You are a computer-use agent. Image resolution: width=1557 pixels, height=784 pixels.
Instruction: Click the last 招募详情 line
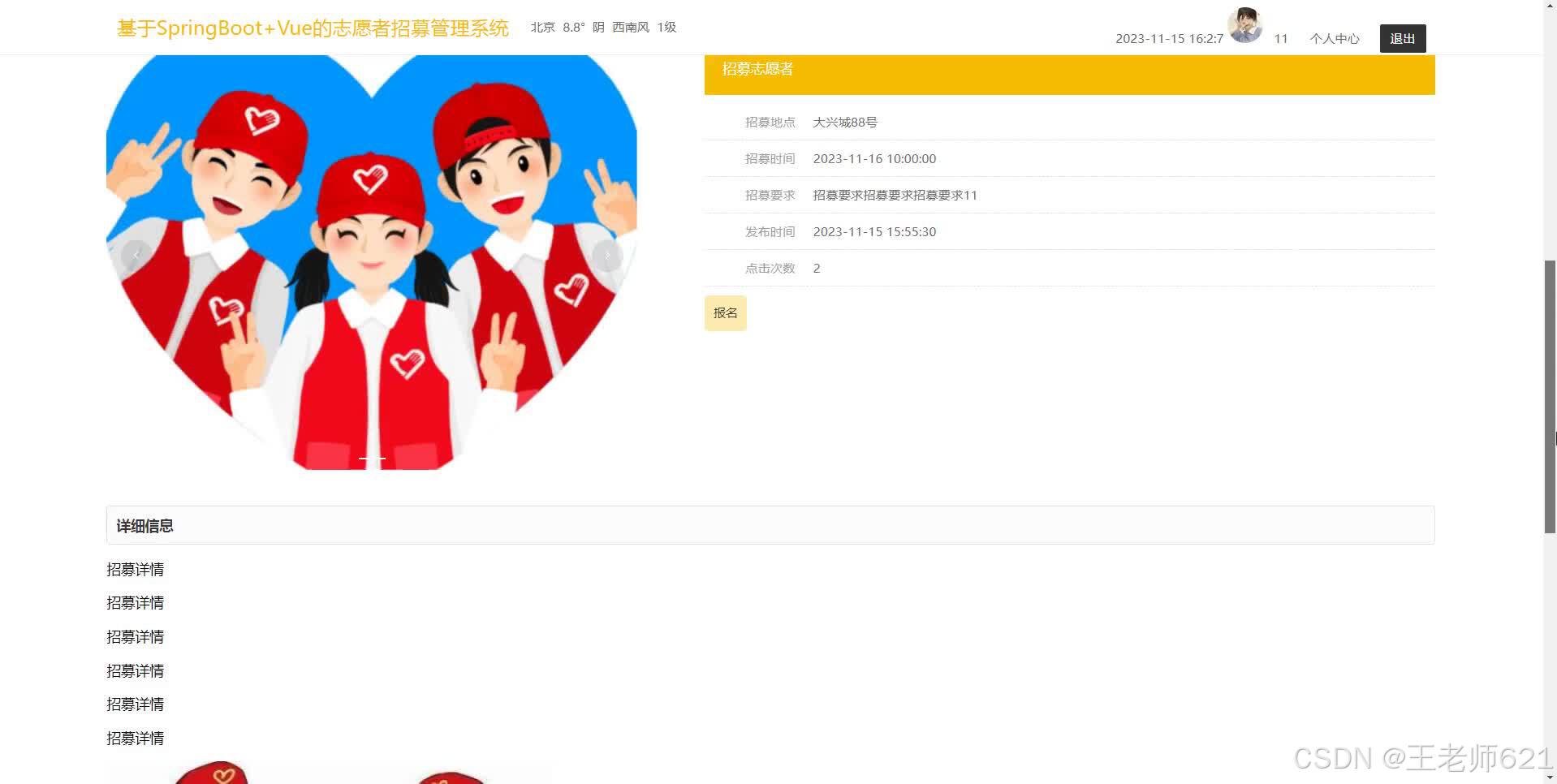pos(136,738)
